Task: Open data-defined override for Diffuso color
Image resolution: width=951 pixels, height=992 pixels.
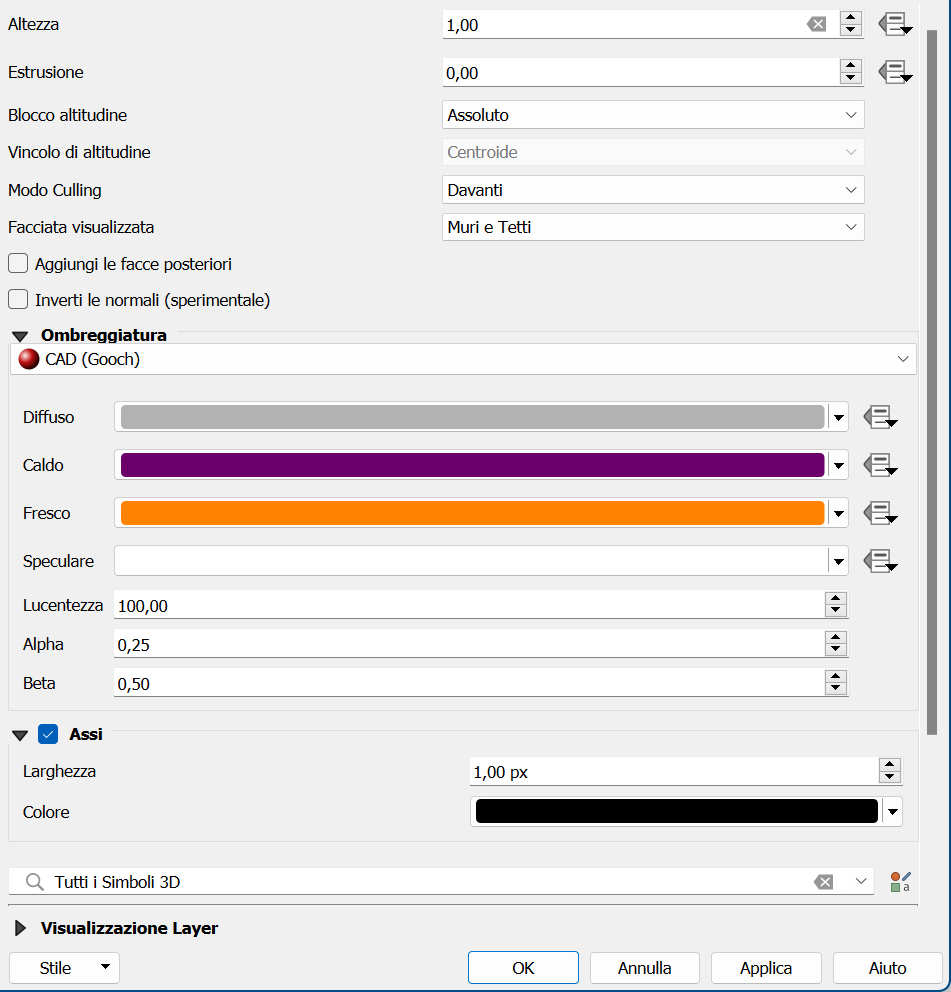Action: coord(880,417)
